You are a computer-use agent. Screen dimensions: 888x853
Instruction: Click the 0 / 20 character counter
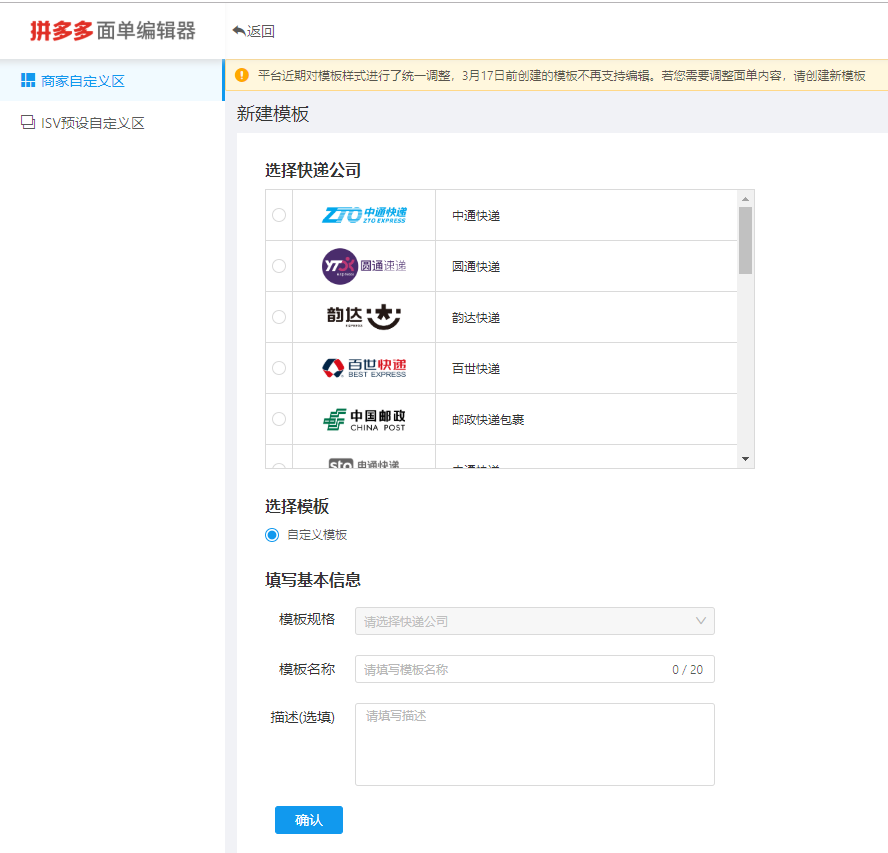[x=688, y=669]
